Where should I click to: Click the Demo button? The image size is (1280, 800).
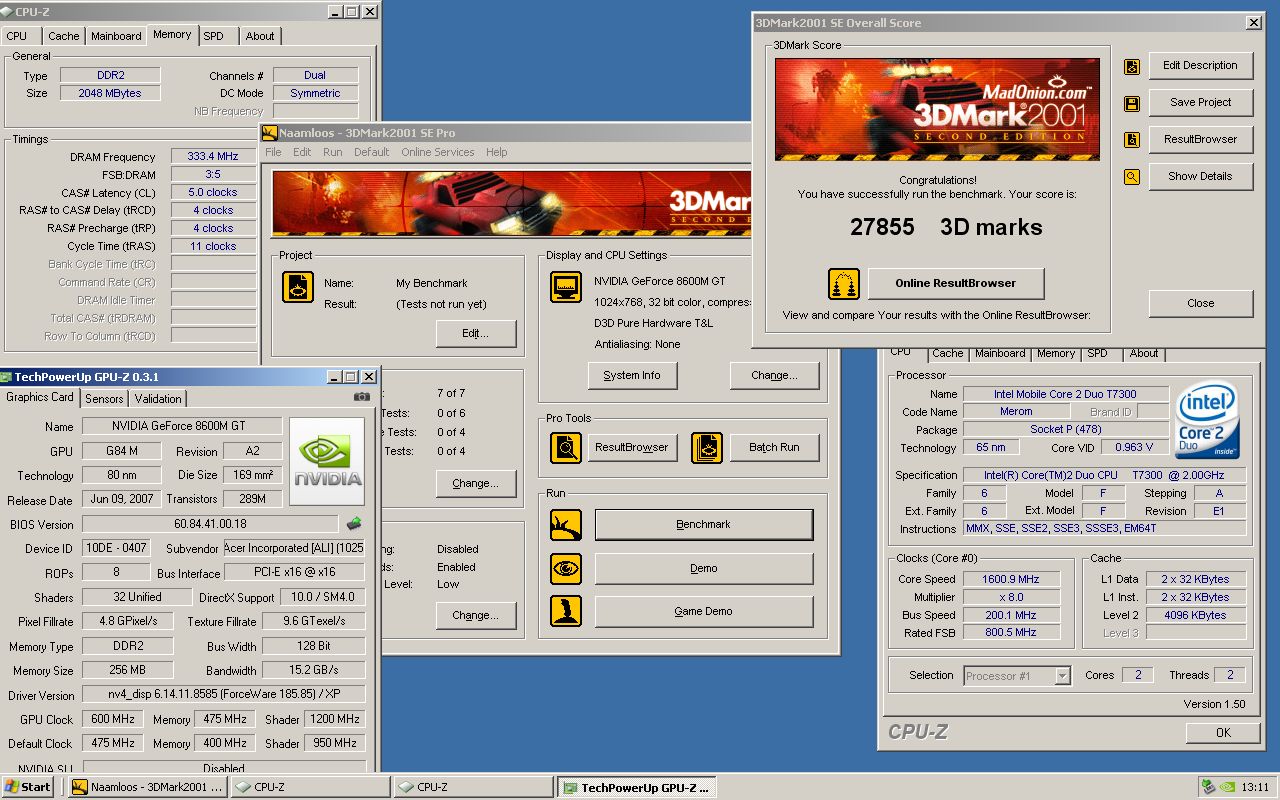704,568
